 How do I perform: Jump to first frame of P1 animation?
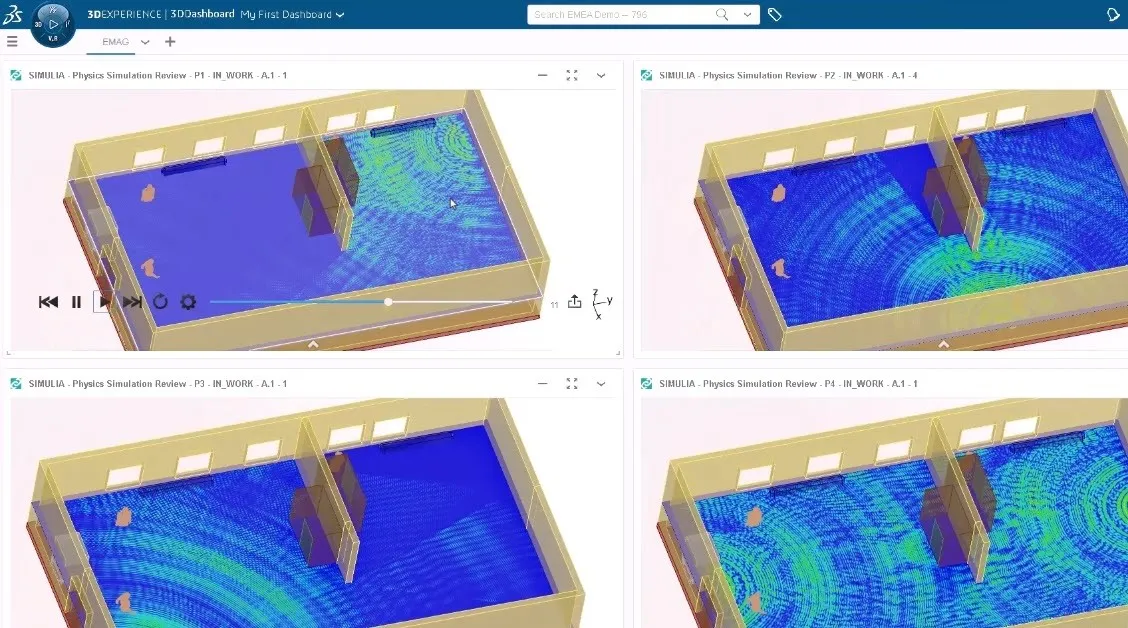48,302
